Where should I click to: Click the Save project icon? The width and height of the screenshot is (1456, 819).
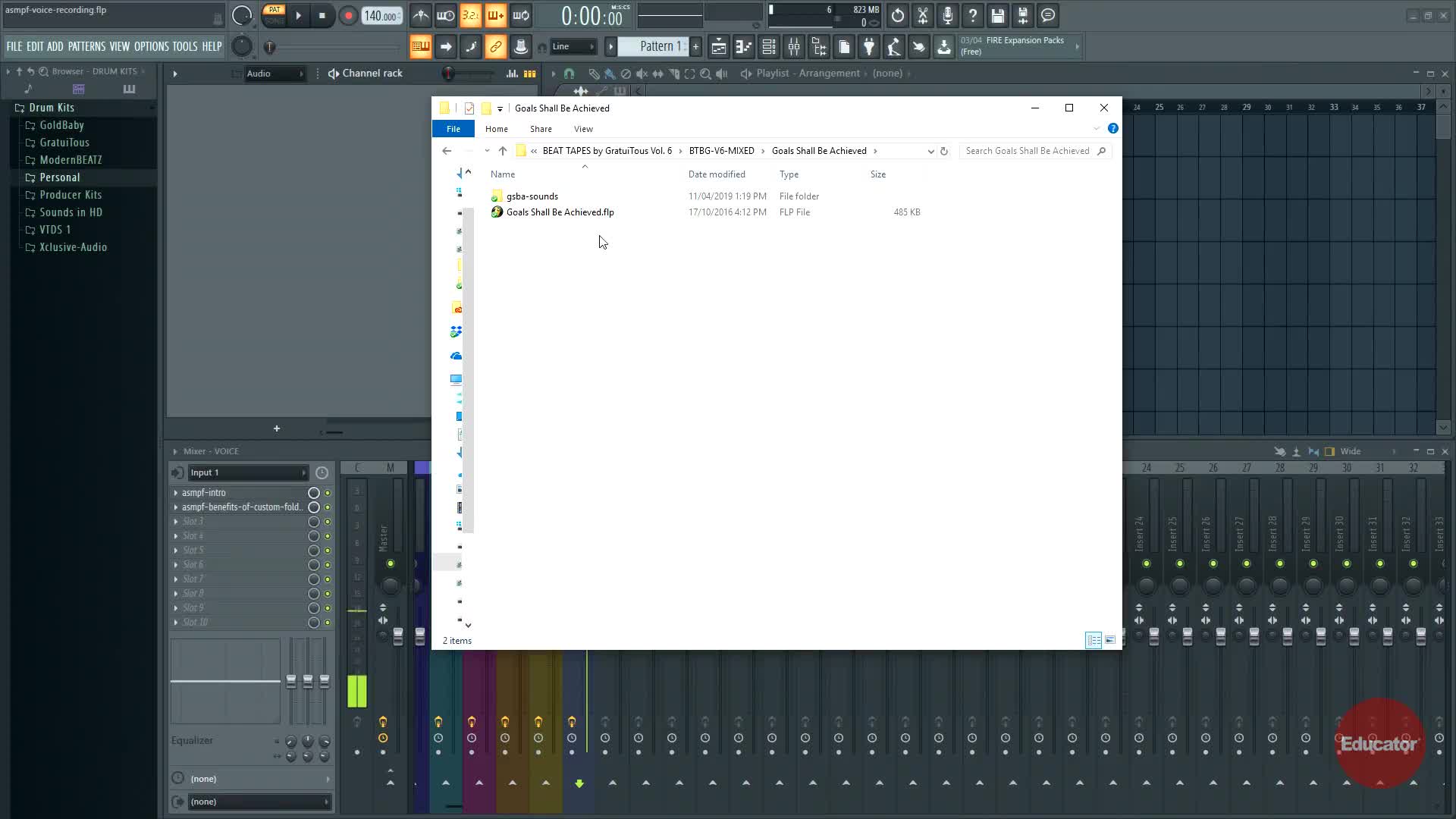pos(997,16)
